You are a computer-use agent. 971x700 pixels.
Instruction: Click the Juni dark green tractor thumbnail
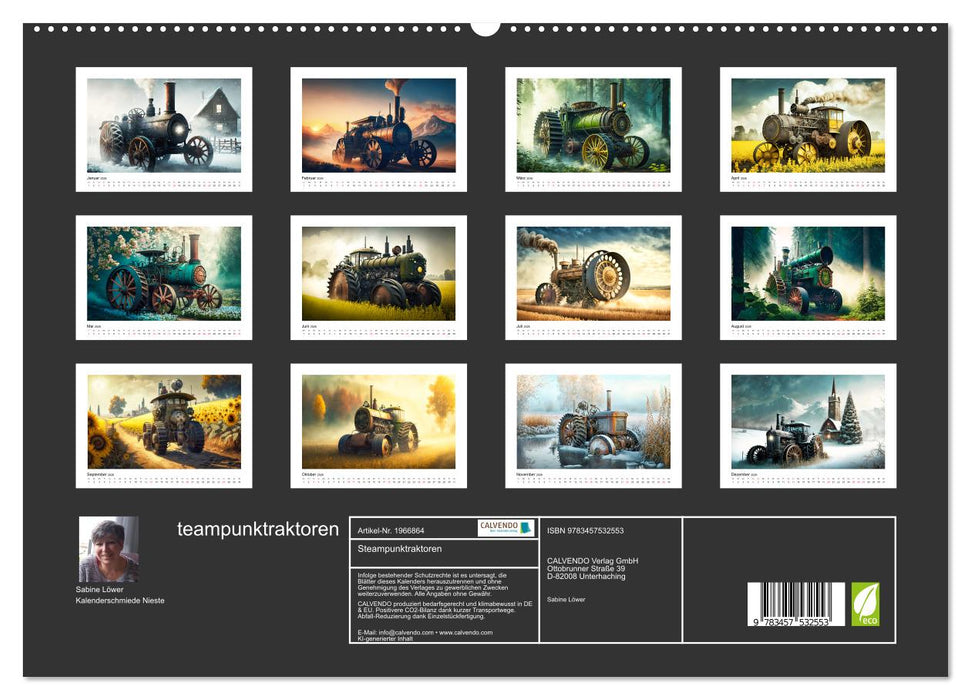(x=378, y=273)
